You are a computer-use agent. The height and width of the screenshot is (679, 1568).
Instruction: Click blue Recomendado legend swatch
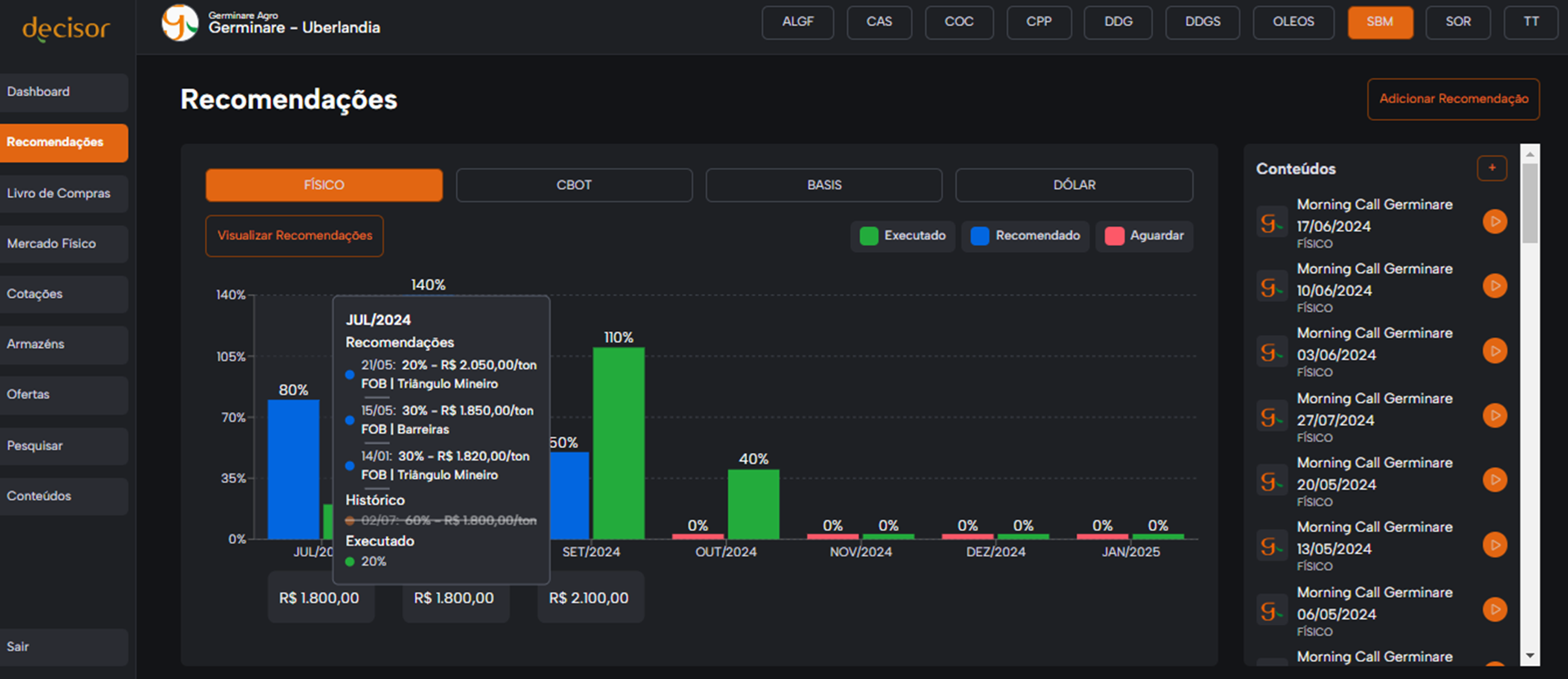coord(980,236)
